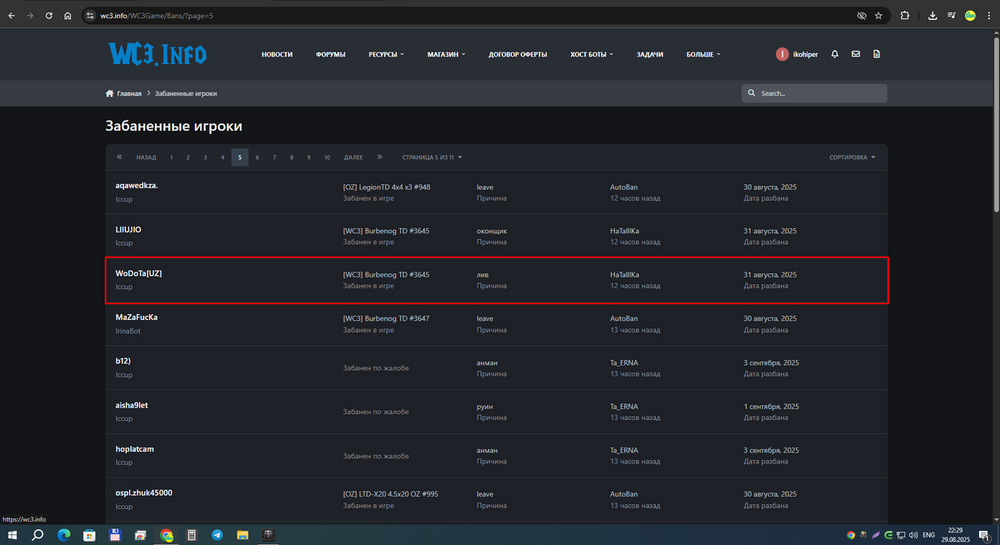Screen dimensions: 1000x545
Task: Bookmark this page with star icon
Action: pos(879,15)
